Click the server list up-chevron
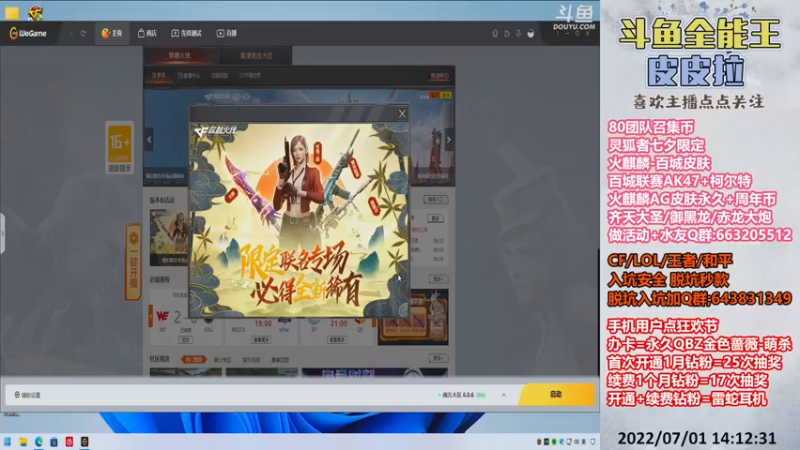 point(504,395)
